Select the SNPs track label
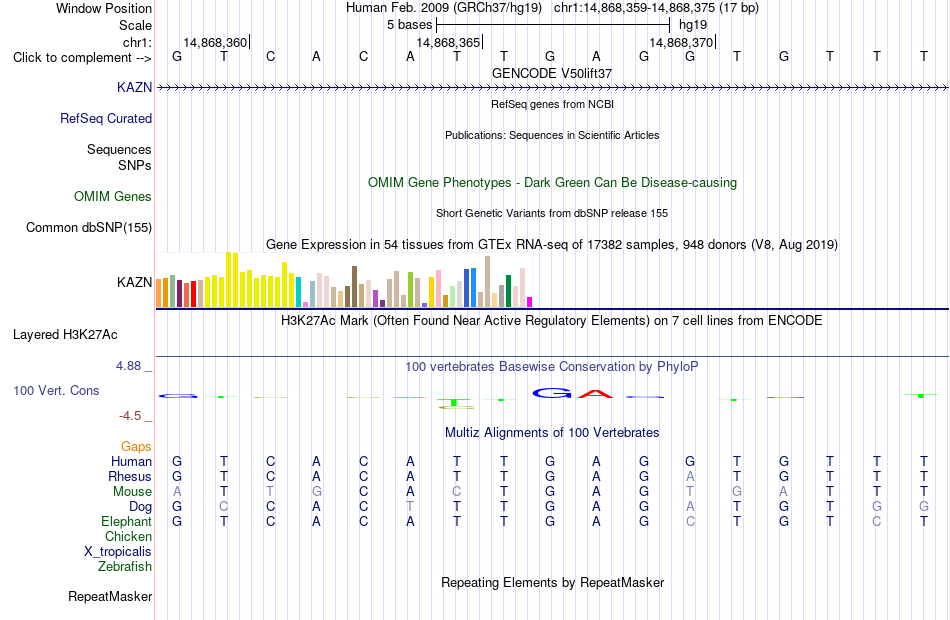950x620 pixels. coord(135,165)
